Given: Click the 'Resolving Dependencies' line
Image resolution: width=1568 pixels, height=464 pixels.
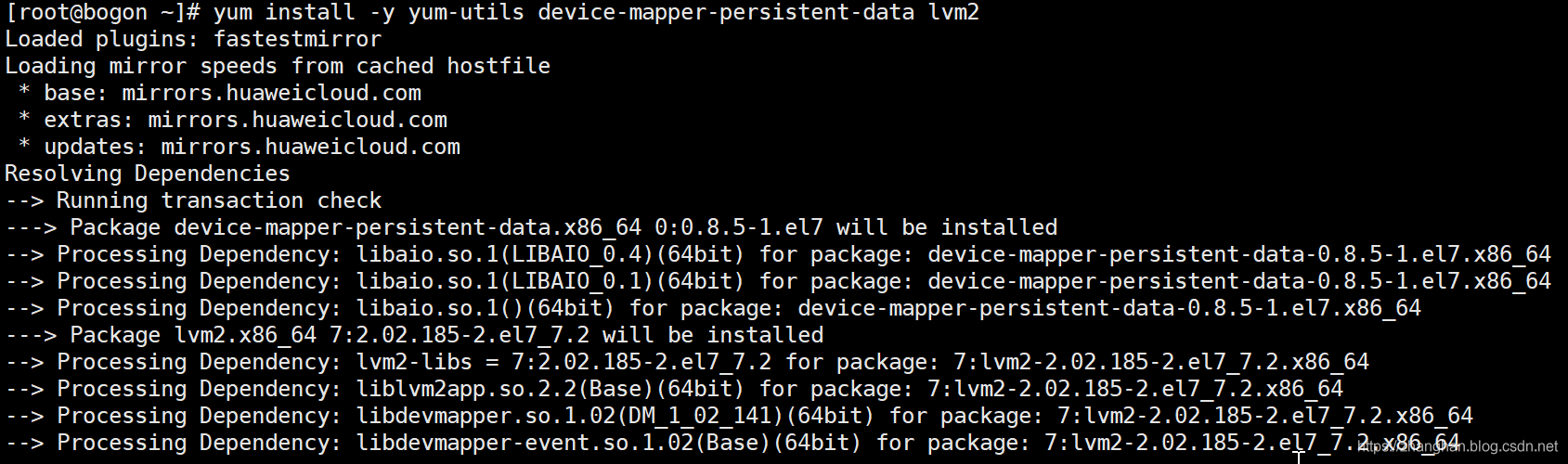Looking at the screenshot, I should pyautogui.click(x=147, y=174).
